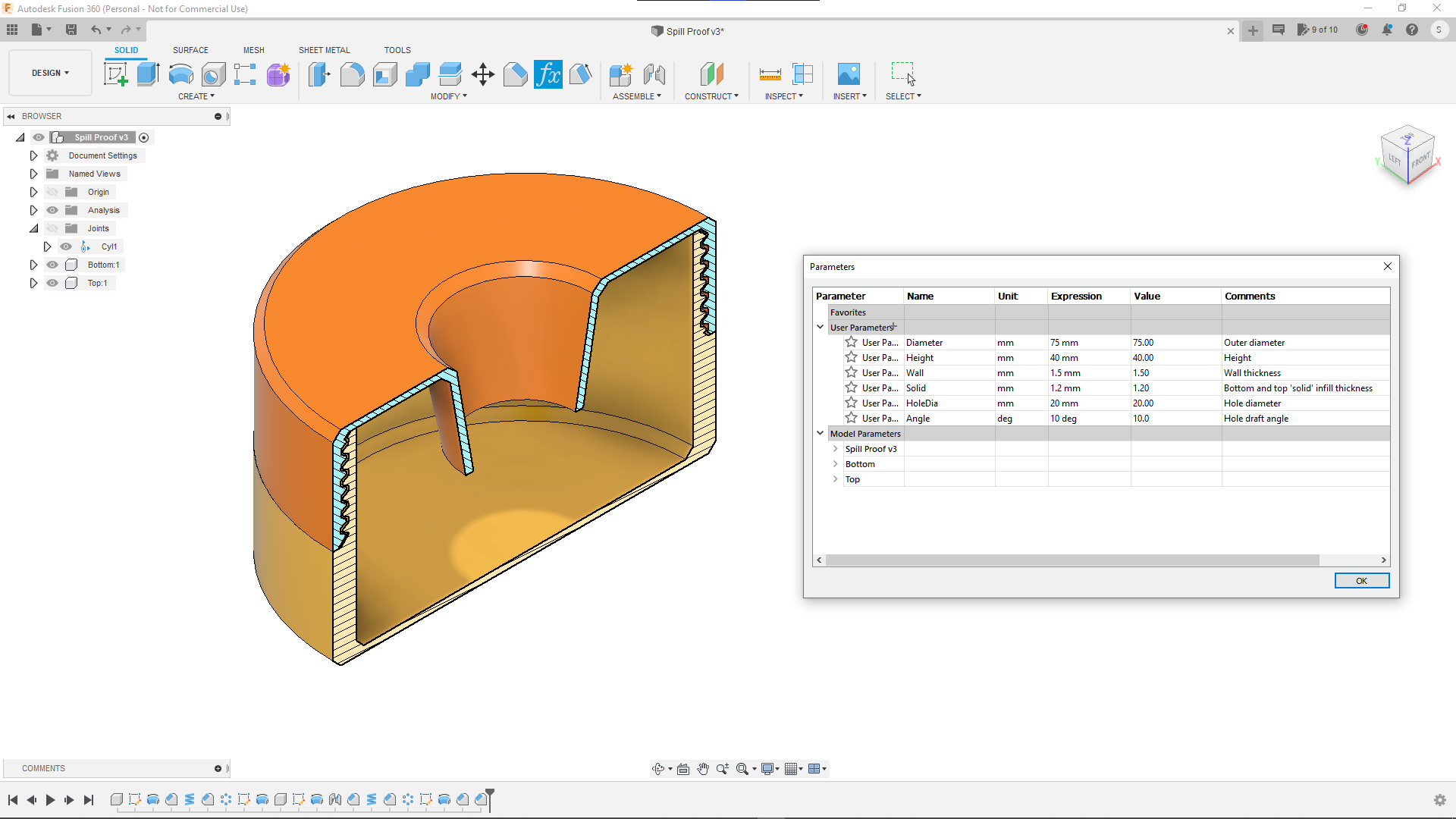
Task: Expand Bottom under Model Parameters
Action: (x=835, y=464)
